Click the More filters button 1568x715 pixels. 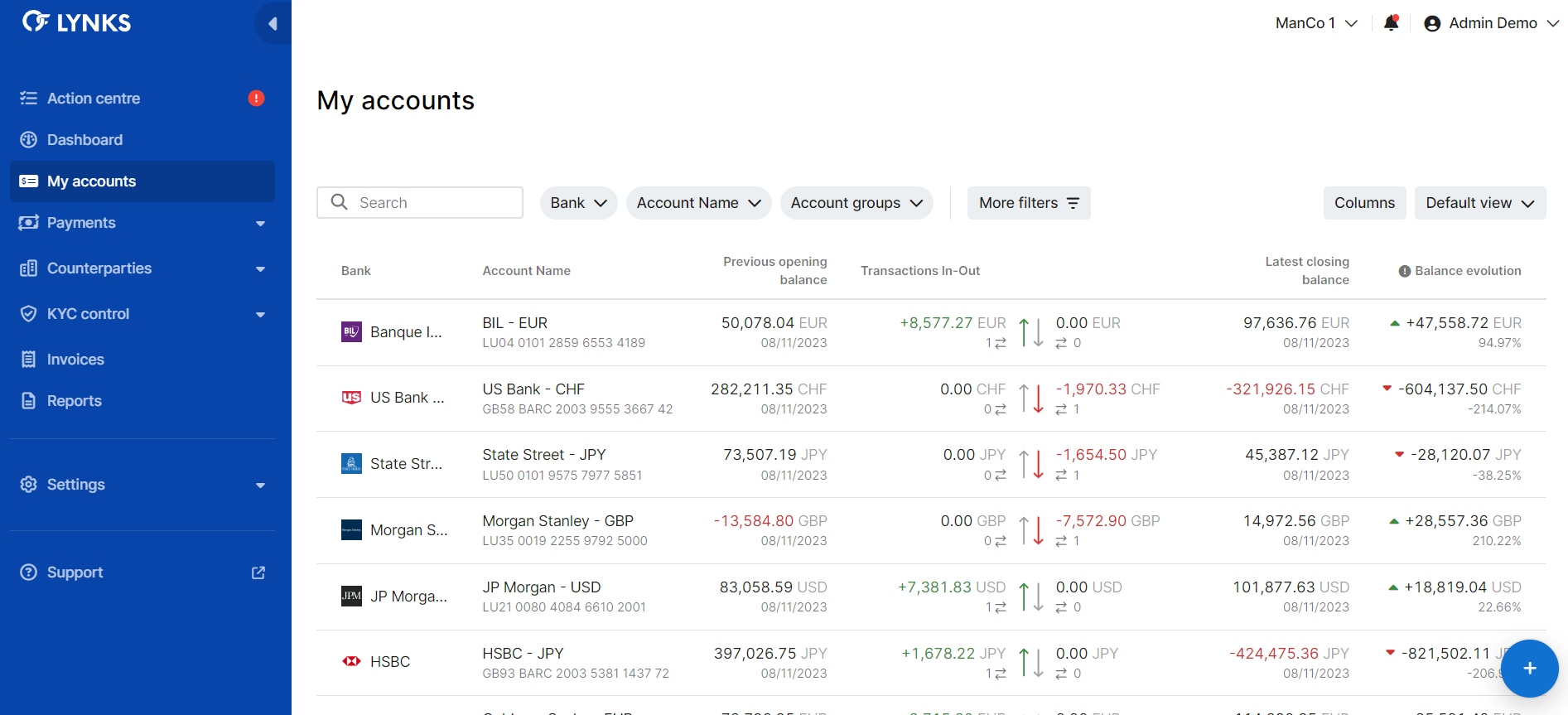[1029, 203]
